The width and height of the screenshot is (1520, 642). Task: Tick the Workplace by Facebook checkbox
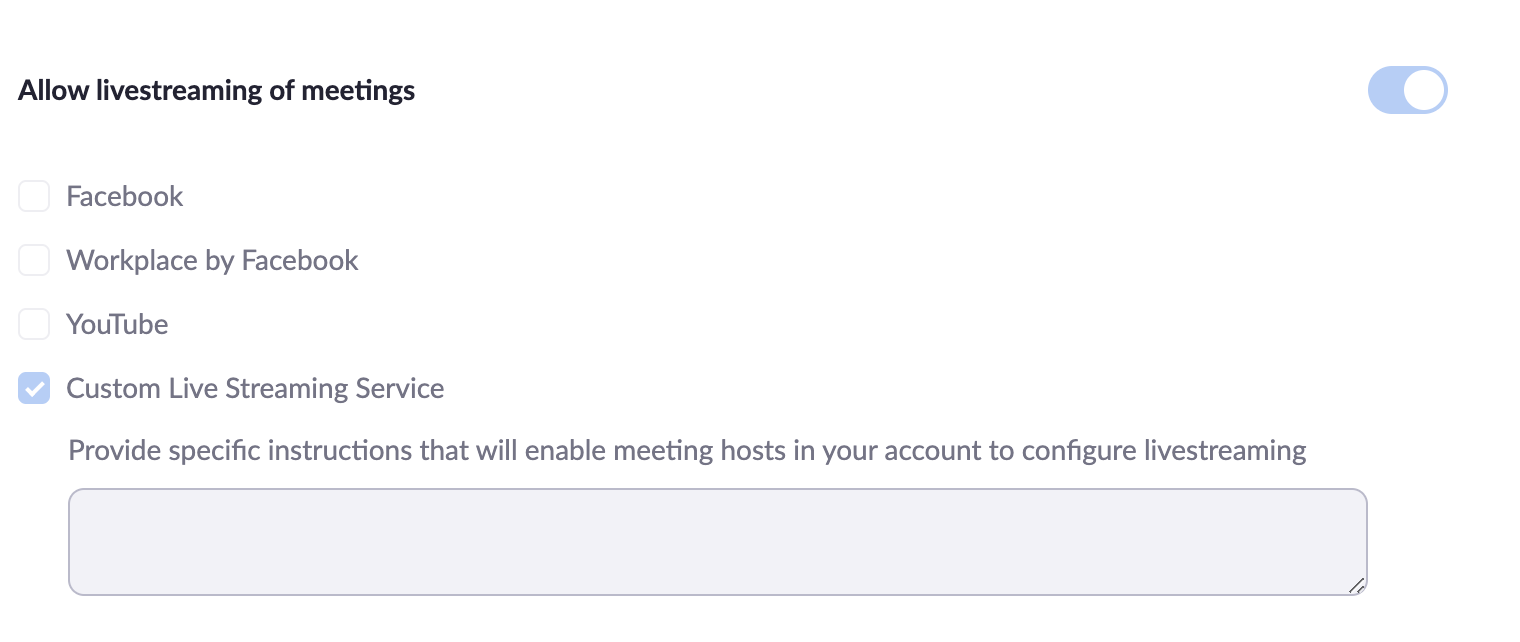[x=34, y=260]
